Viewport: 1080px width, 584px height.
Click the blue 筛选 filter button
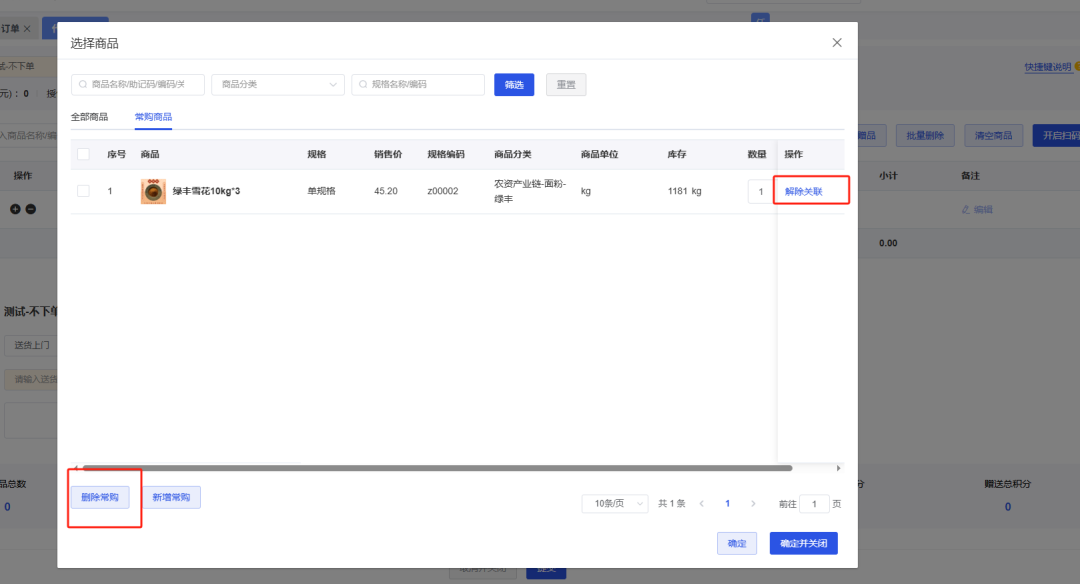[514, 85]
